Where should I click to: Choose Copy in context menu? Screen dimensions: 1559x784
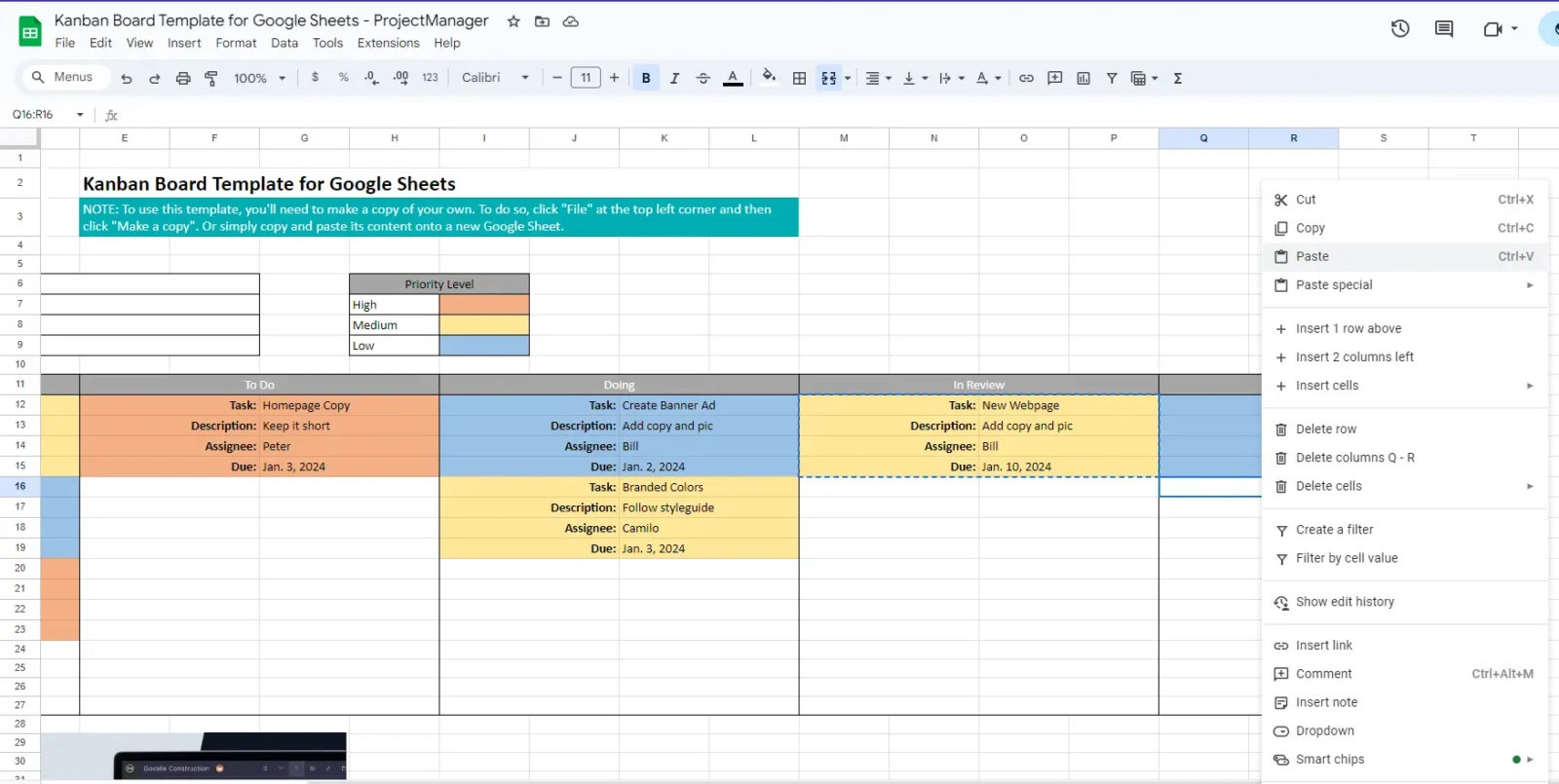tap(1404, 228)
